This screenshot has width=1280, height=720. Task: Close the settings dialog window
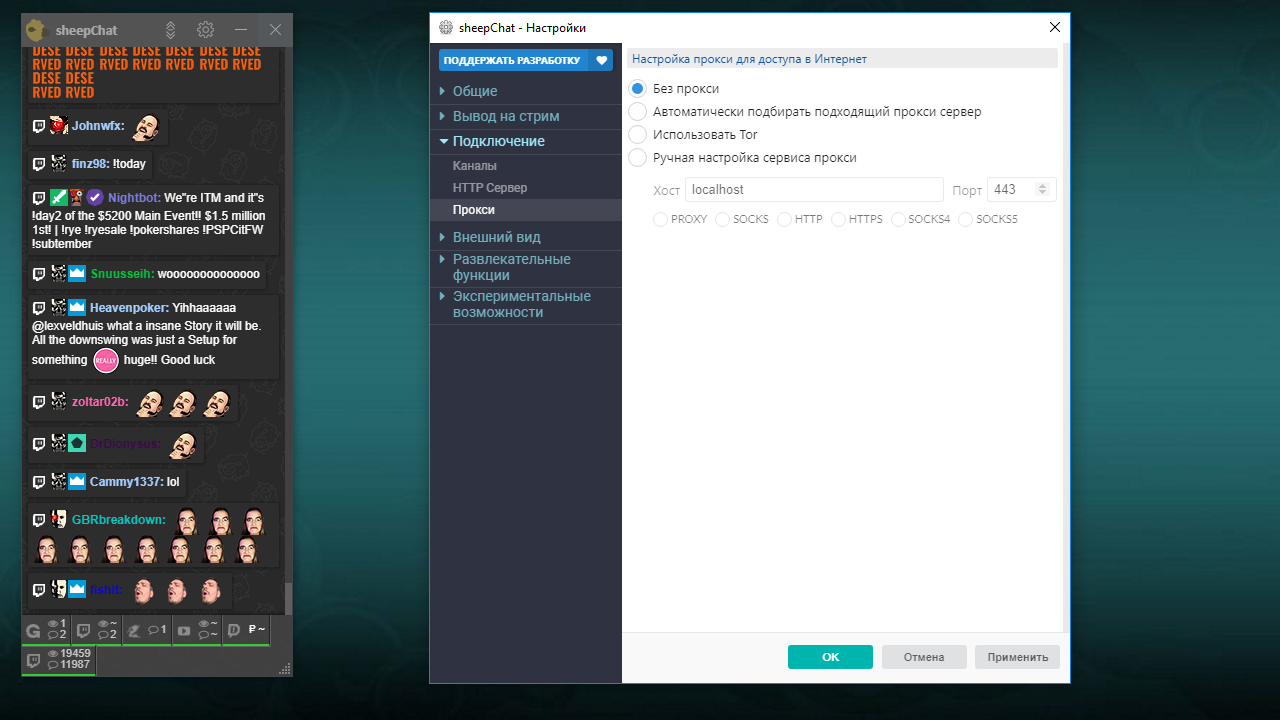1054,27
